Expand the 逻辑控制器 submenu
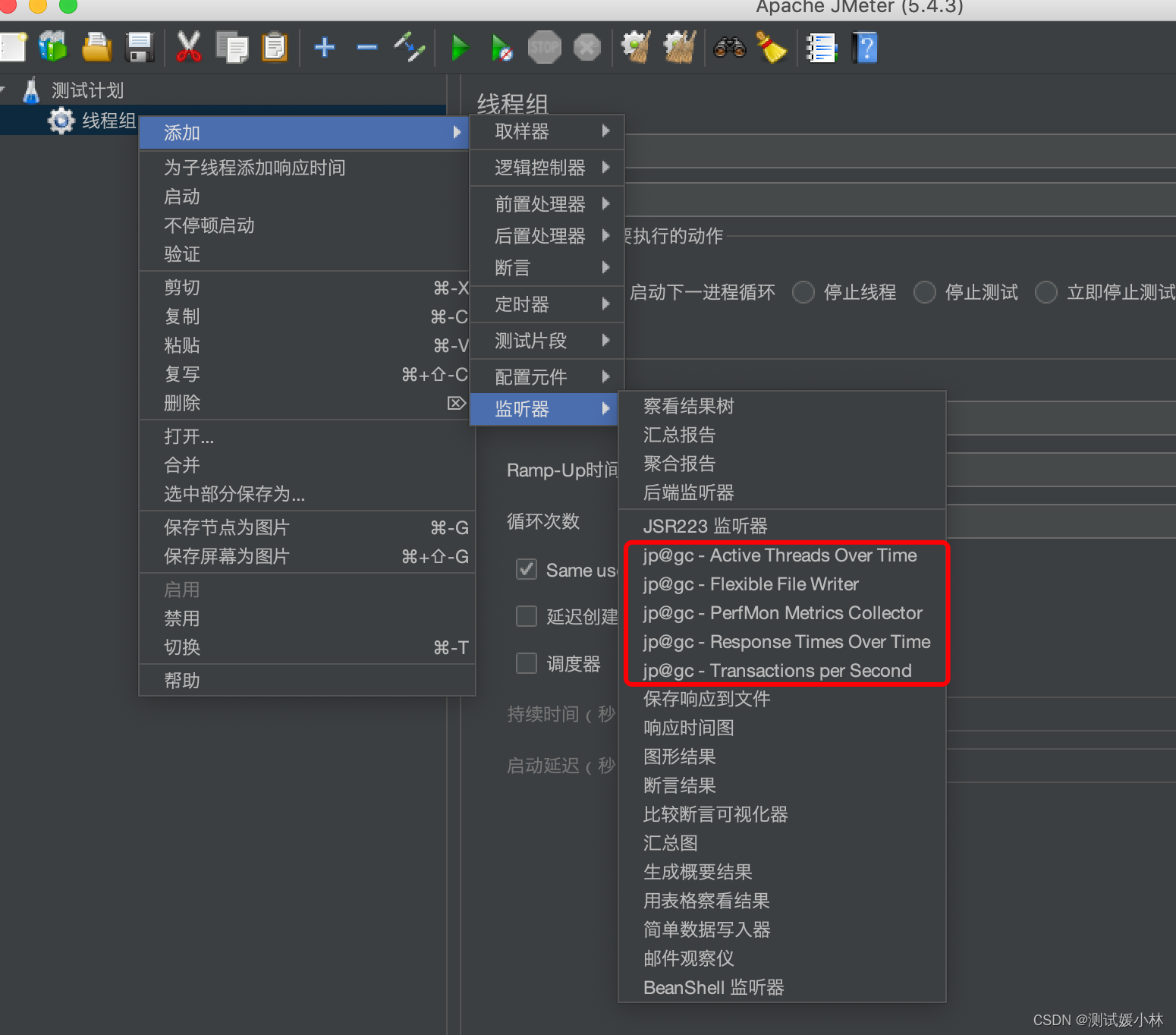 [547, 168]
